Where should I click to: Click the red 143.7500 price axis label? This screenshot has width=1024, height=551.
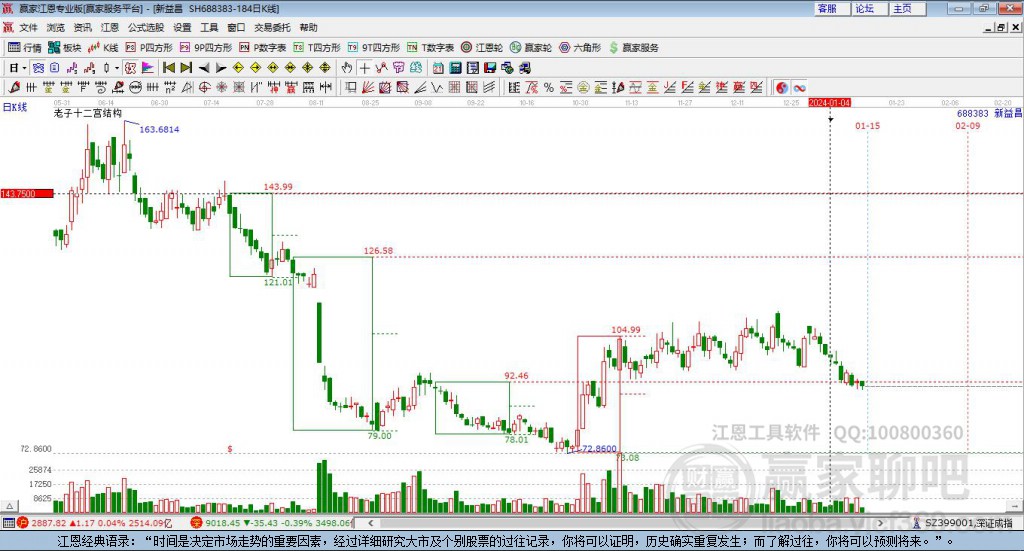pyautogui.click(x=27, y=194)
